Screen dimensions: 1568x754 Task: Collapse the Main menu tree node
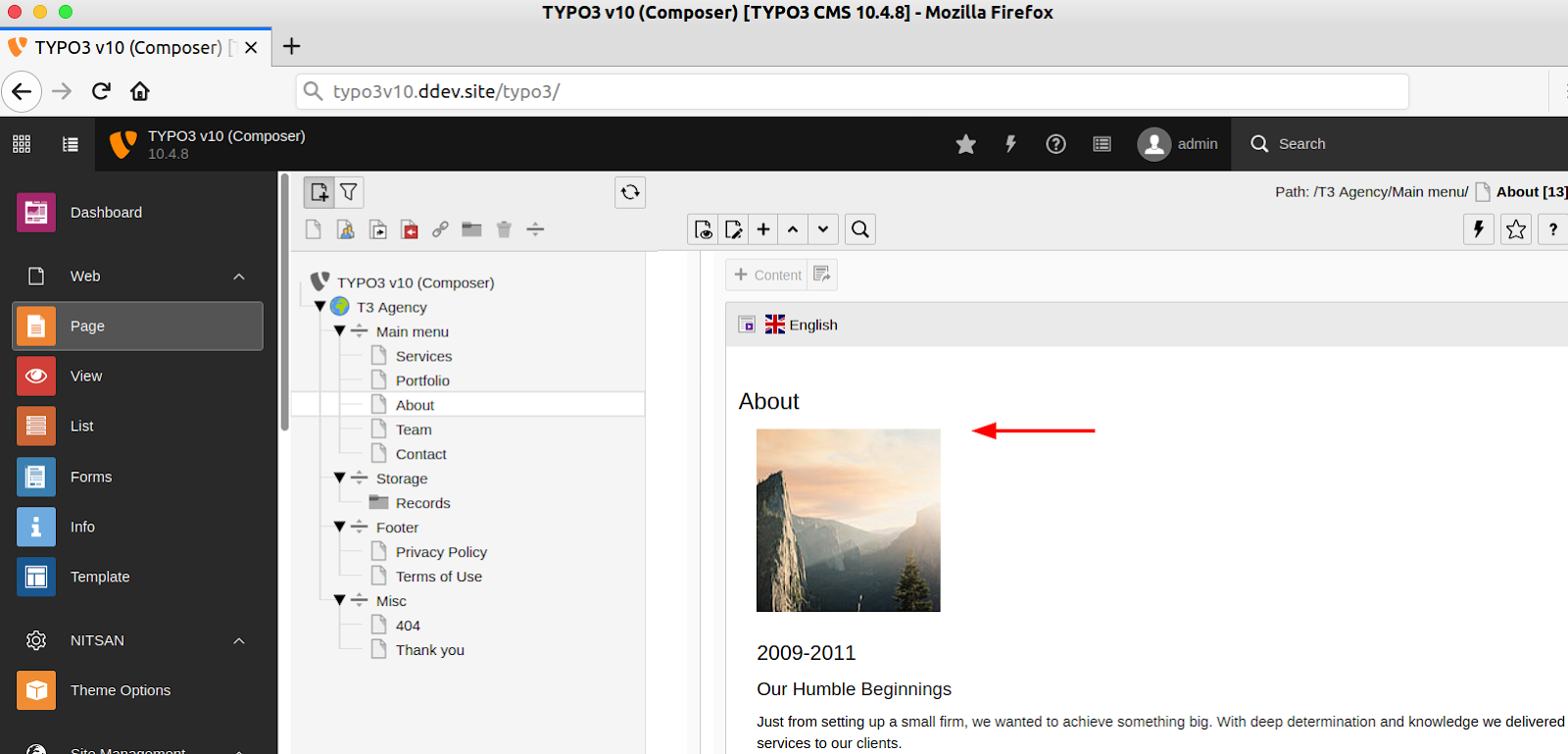pyautogui.click(x=340, y=331)
